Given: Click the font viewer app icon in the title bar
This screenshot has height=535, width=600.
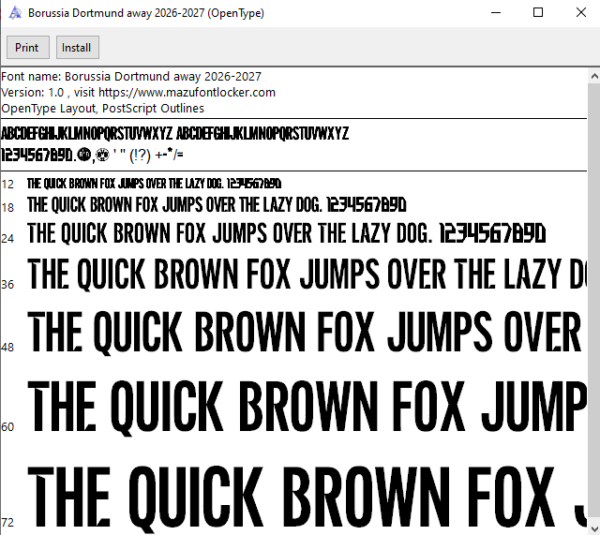Looking at the screenshot, I should click(15, 13).
